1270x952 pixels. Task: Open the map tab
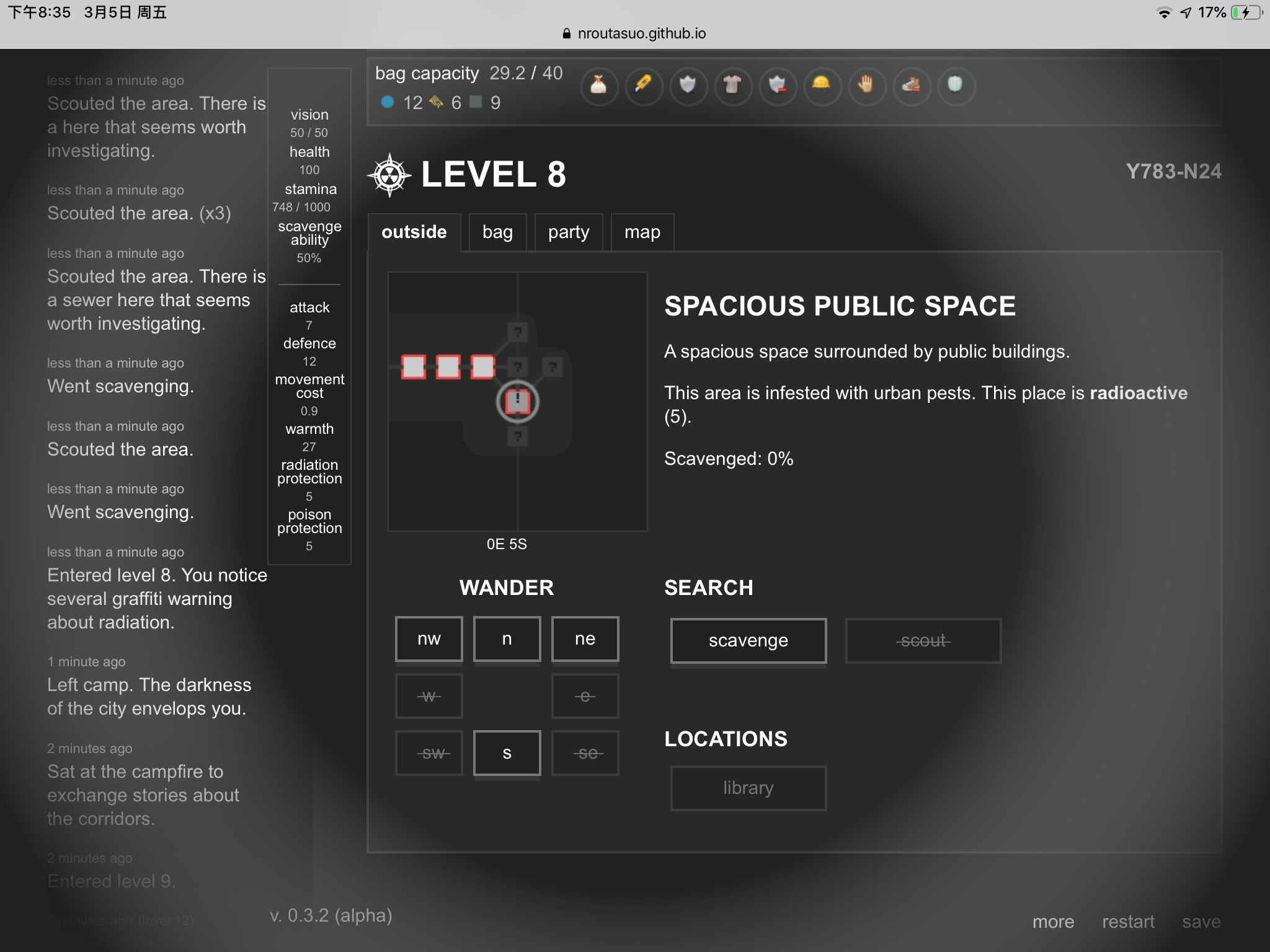642,232
